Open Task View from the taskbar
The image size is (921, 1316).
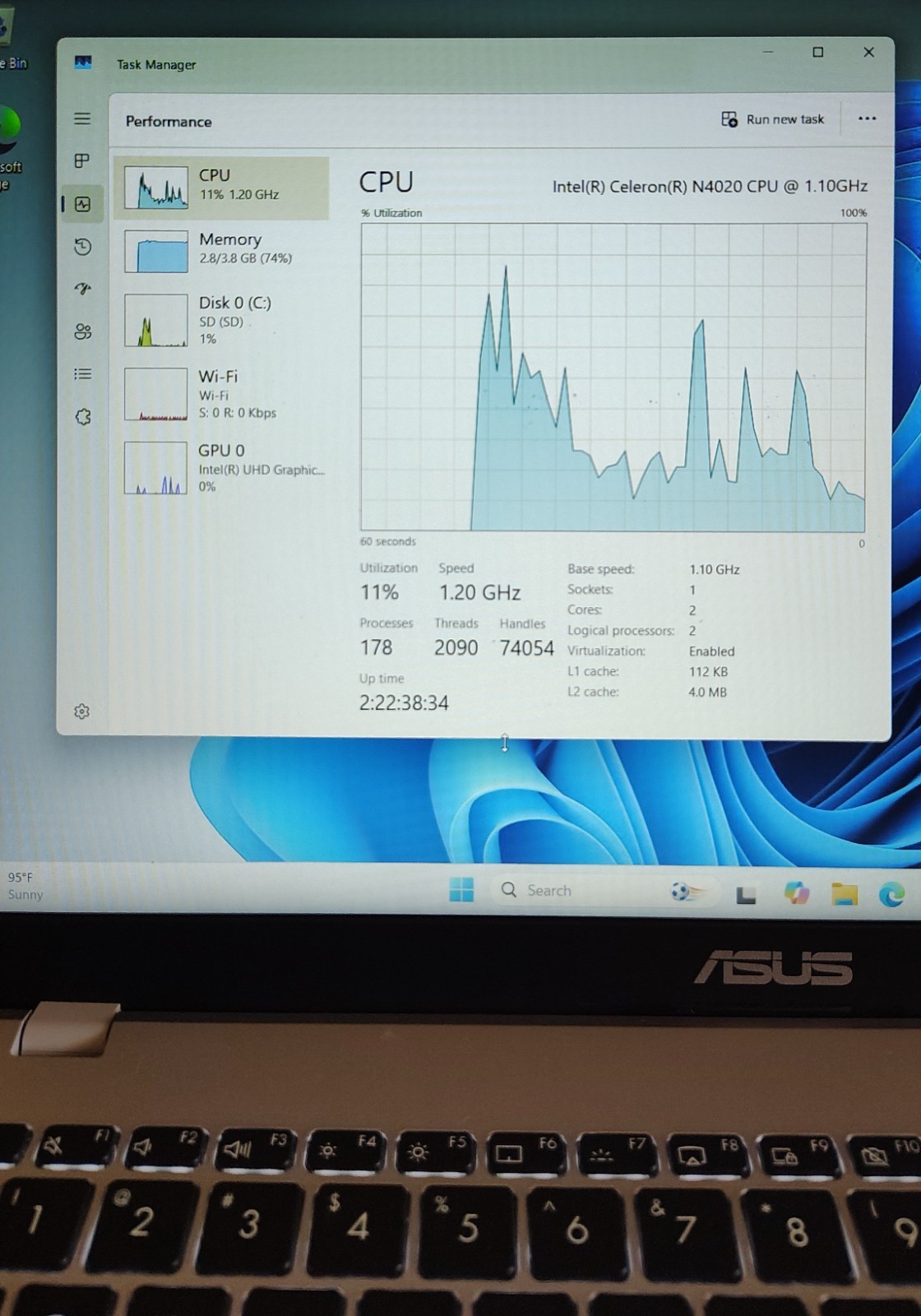point(746,895)
